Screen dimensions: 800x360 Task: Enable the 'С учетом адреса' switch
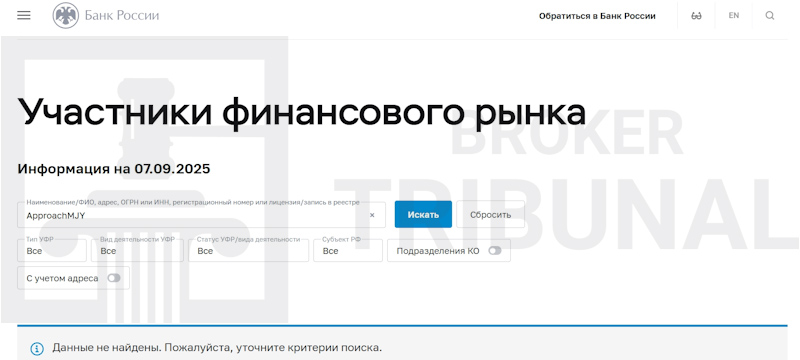[114, 278]
